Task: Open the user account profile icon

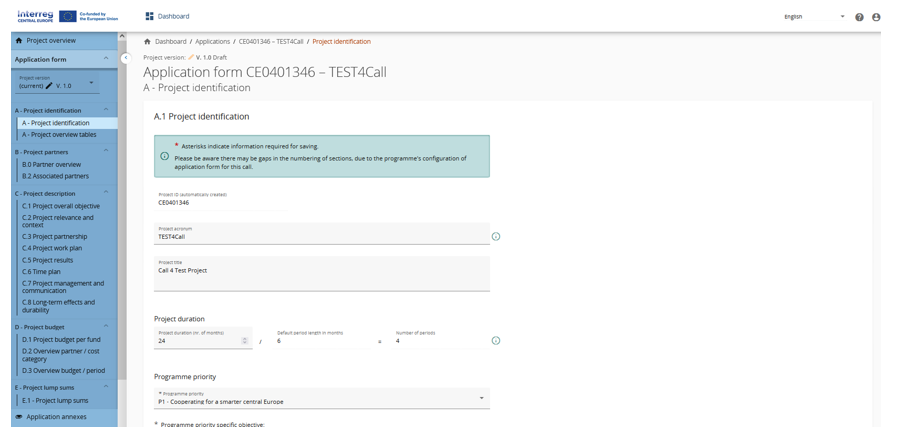Action: [876, 17]
